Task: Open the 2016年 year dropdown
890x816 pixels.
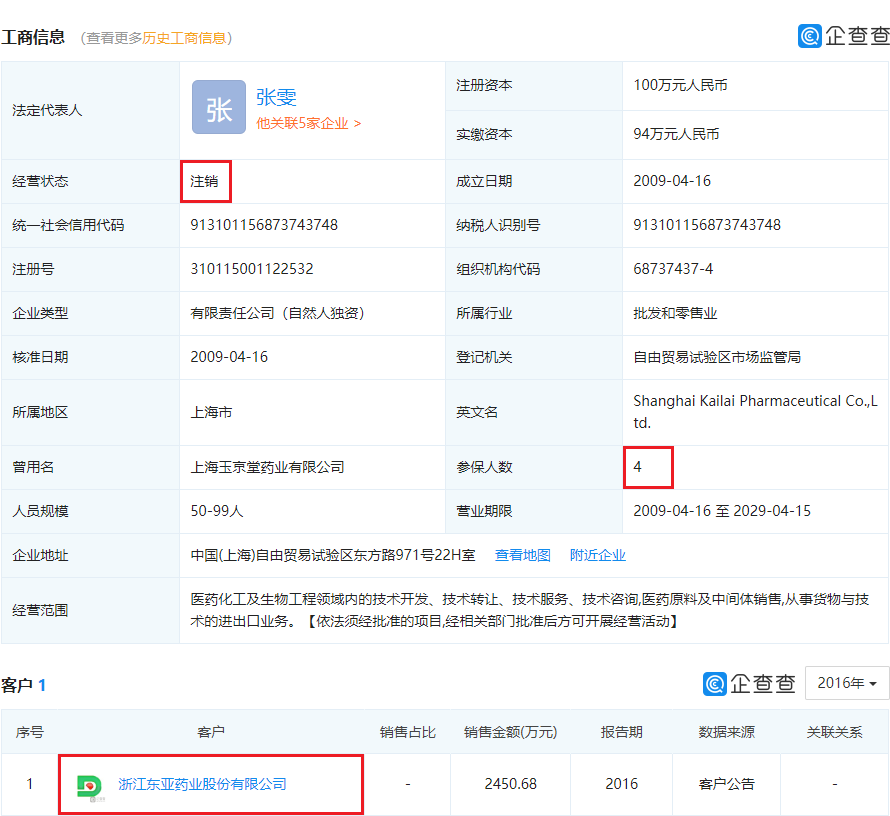Action: pos(846,683)
